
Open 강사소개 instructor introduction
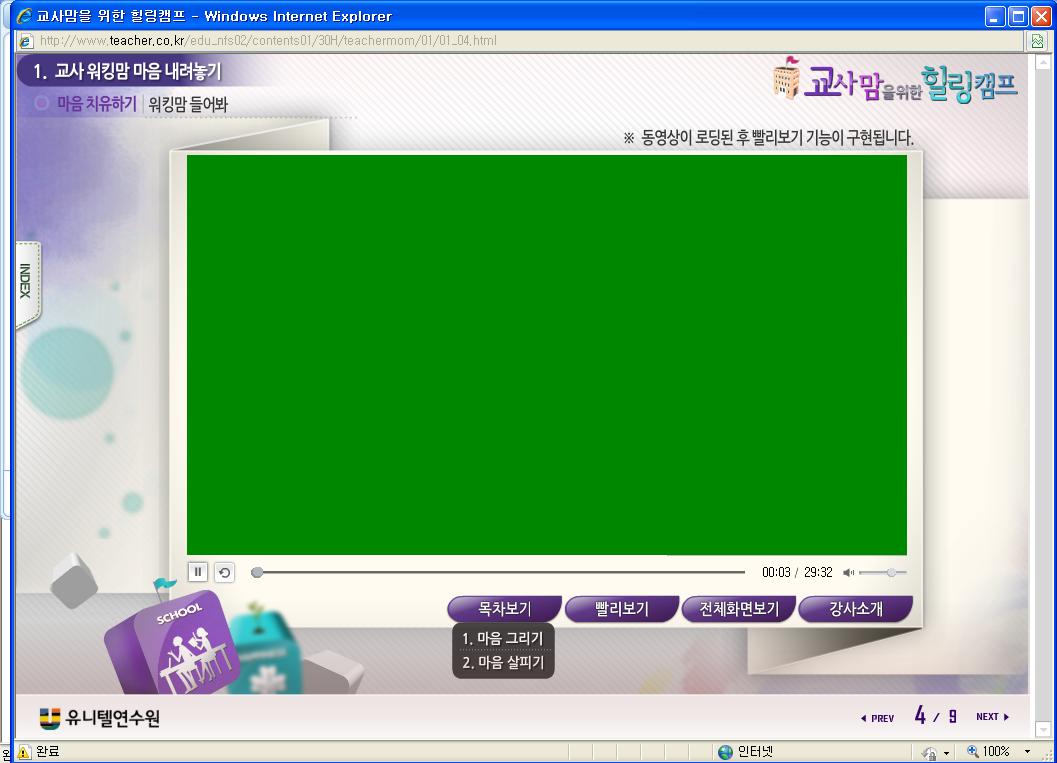[855, 609]
